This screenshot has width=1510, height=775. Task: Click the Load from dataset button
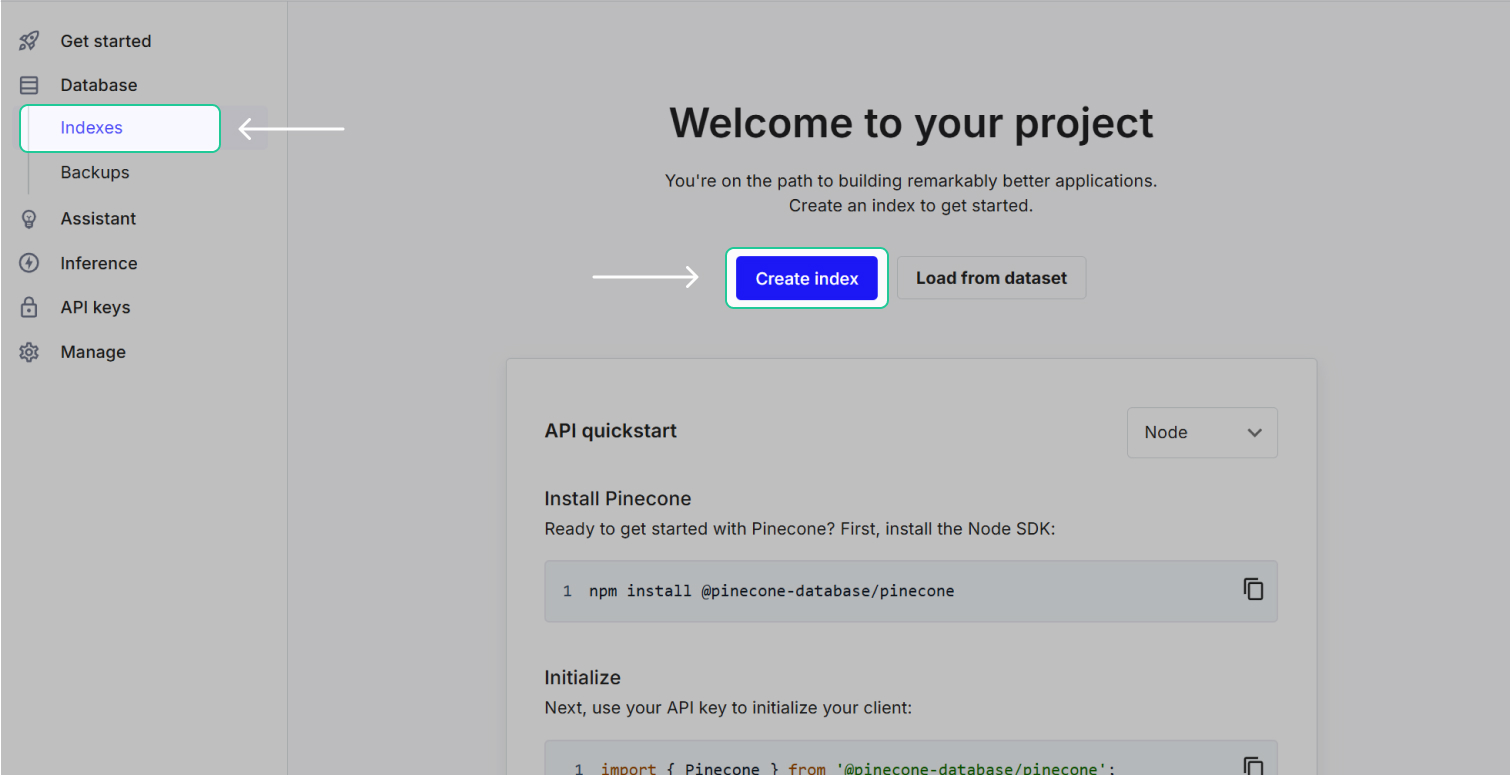click(991, 278)
